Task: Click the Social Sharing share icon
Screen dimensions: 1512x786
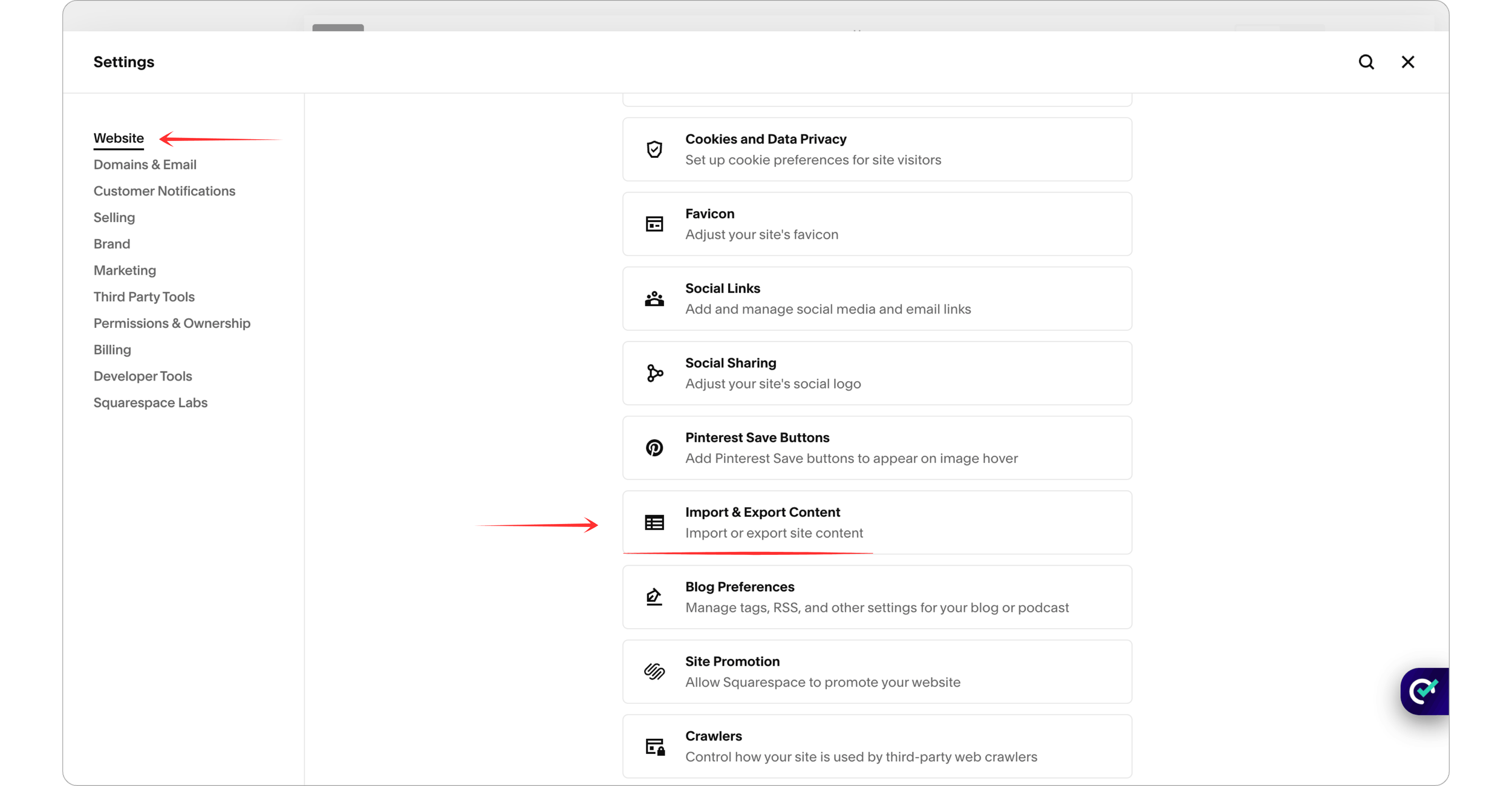Action: click(654, 373)
